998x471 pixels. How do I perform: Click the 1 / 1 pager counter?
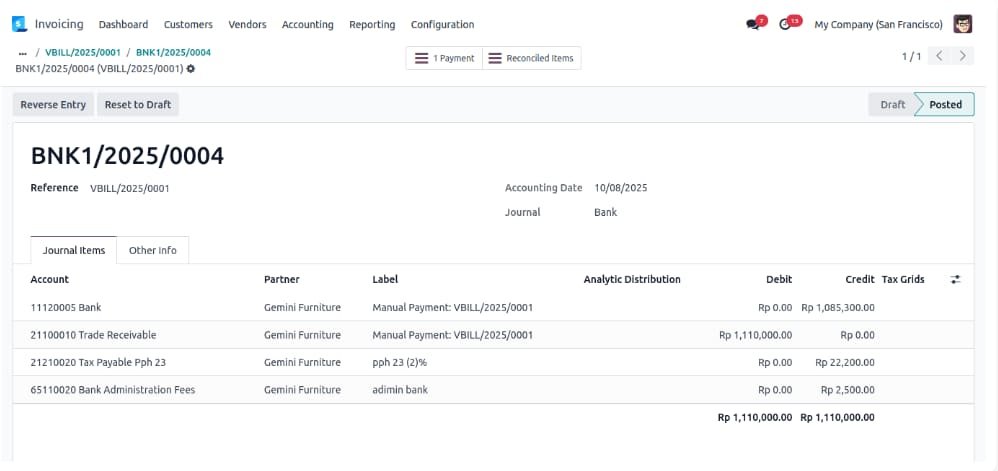point(911,57)
